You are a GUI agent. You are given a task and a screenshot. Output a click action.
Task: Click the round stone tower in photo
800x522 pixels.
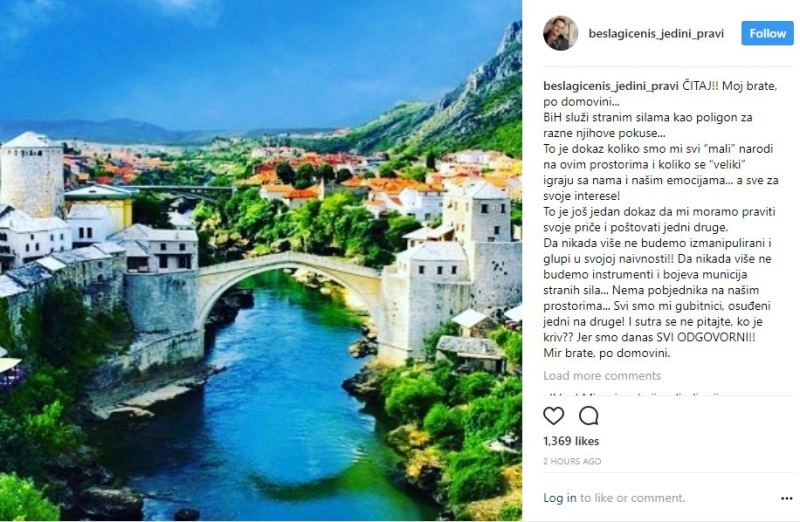pyautogui.click(x=32, y=175)
